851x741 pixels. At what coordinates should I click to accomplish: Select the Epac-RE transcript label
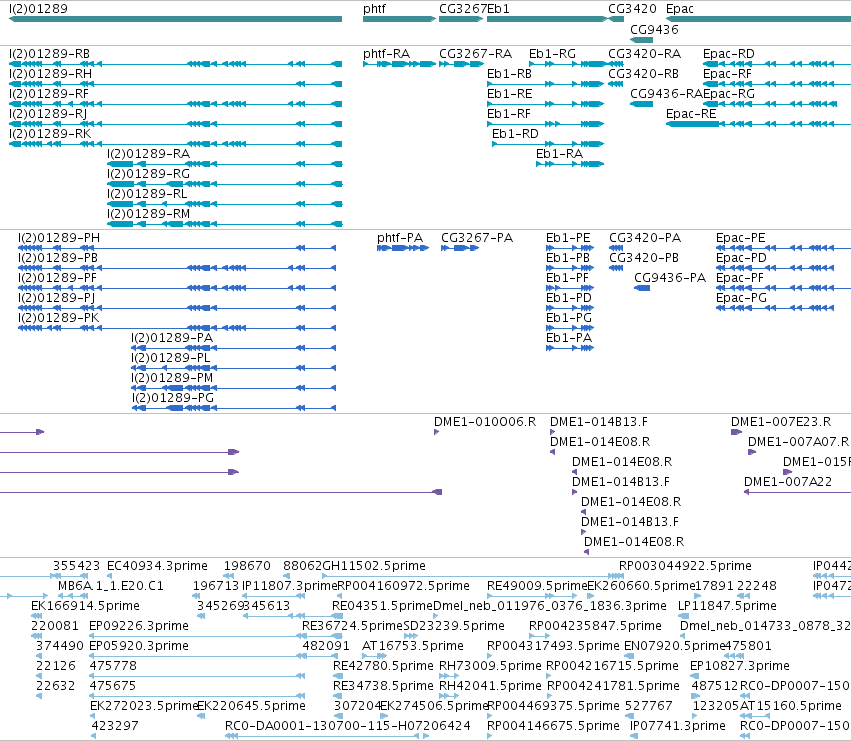[x=691, y=114]
